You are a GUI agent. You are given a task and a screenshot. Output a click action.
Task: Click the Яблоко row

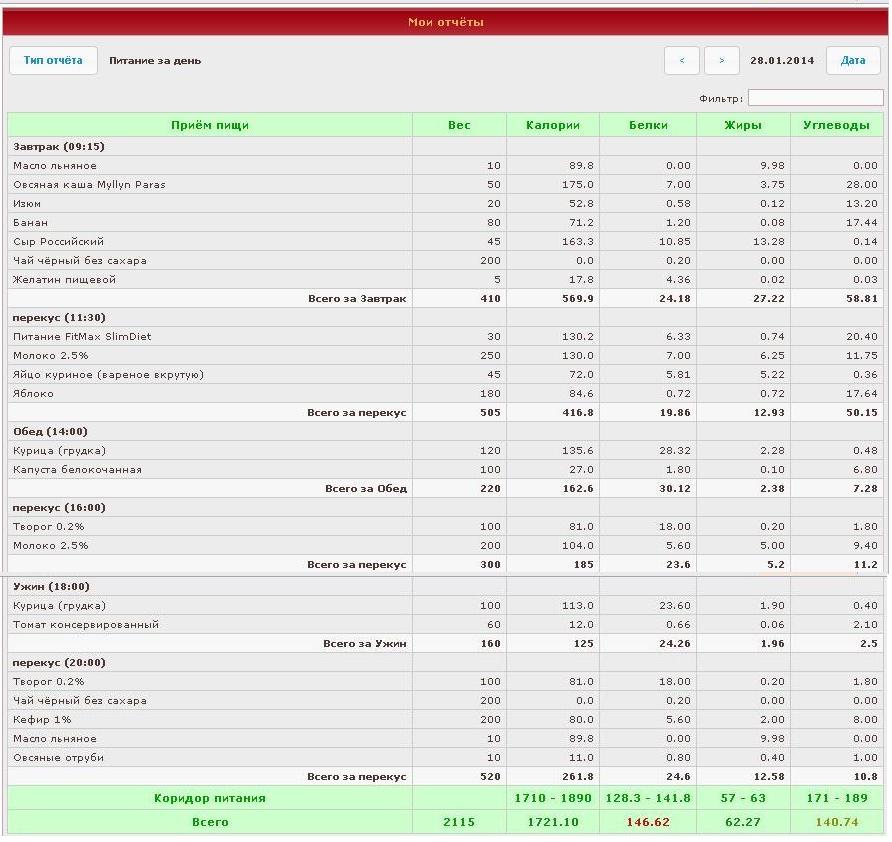[x=445, y=394]
